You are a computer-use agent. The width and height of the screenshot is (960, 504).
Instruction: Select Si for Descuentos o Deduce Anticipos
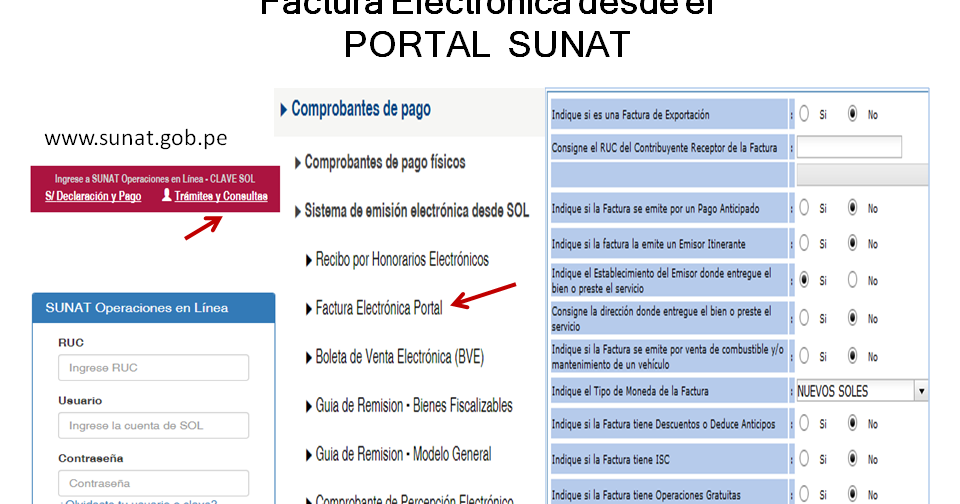click(x=804, y=423)
